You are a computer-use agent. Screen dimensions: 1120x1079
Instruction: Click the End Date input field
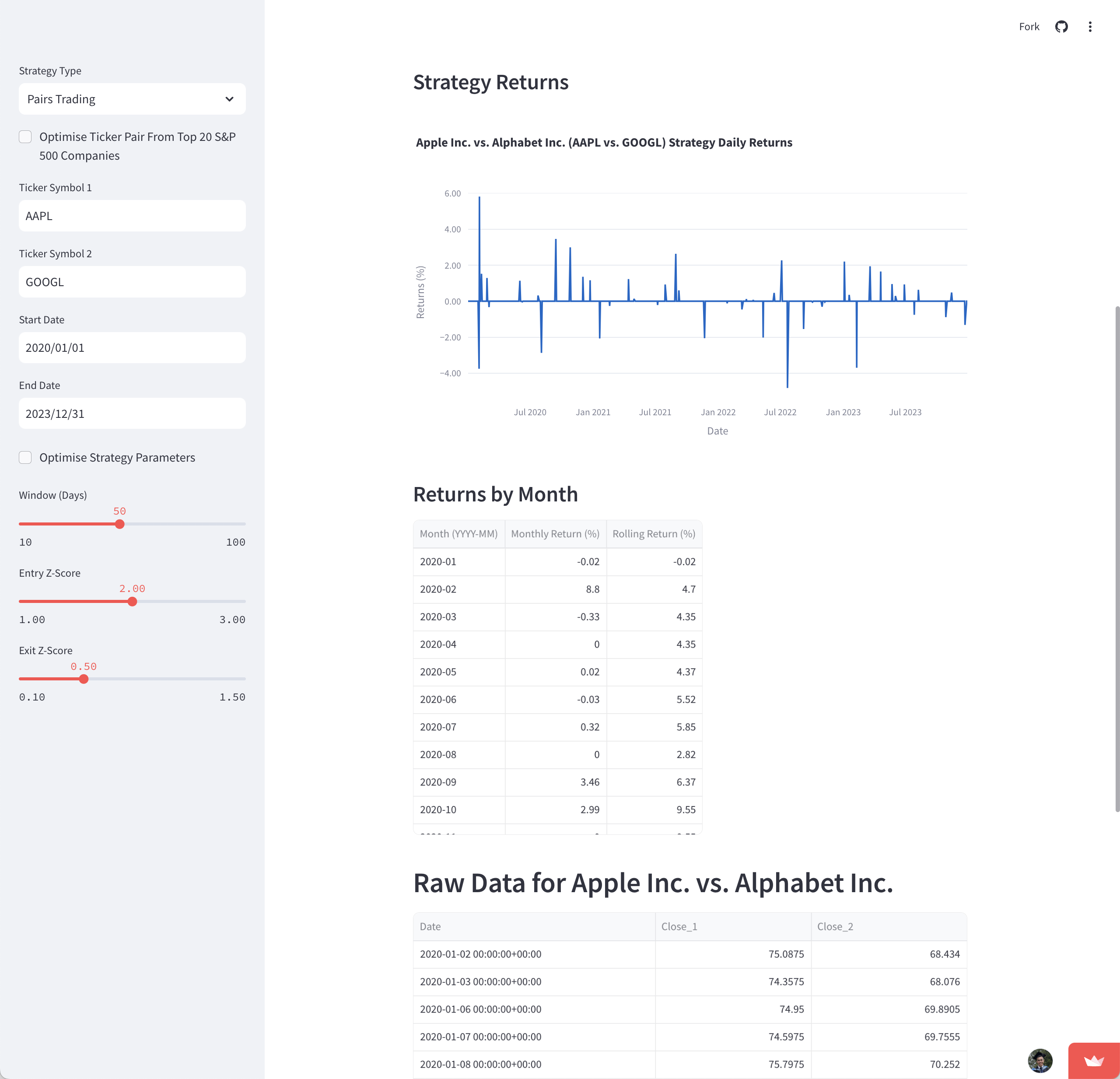click(x=132, y=413)
